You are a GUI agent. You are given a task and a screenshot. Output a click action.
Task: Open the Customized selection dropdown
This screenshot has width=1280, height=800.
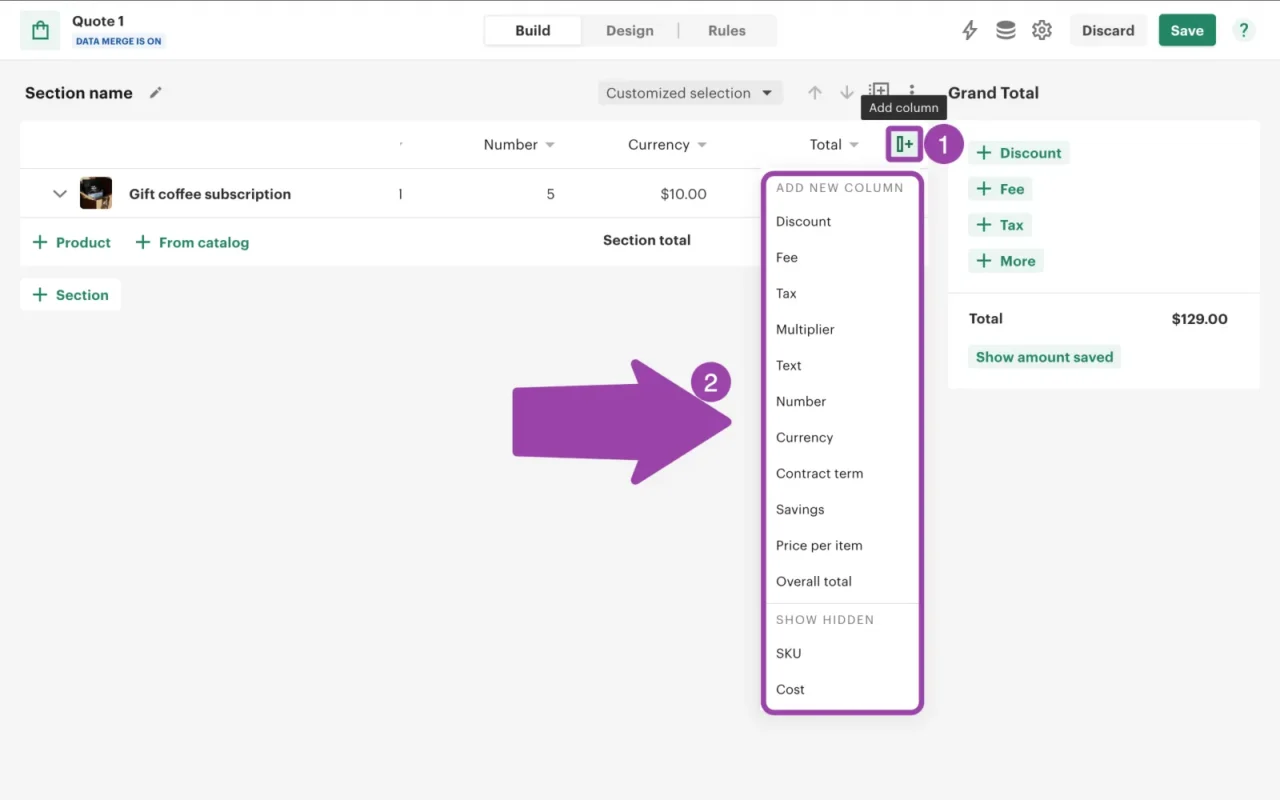pos(690,93)
